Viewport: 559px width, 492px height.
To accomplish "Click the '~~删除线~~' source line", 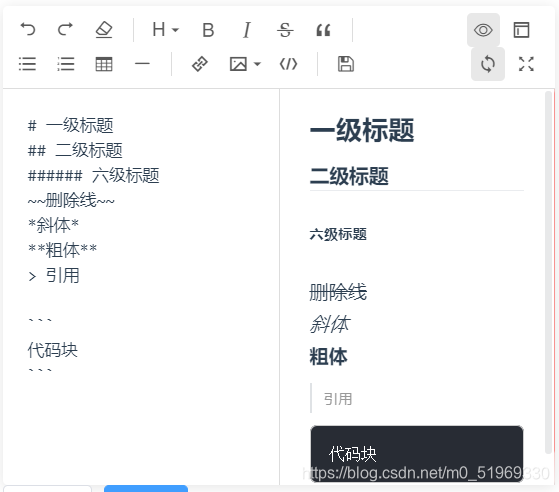I will point(71,200).
